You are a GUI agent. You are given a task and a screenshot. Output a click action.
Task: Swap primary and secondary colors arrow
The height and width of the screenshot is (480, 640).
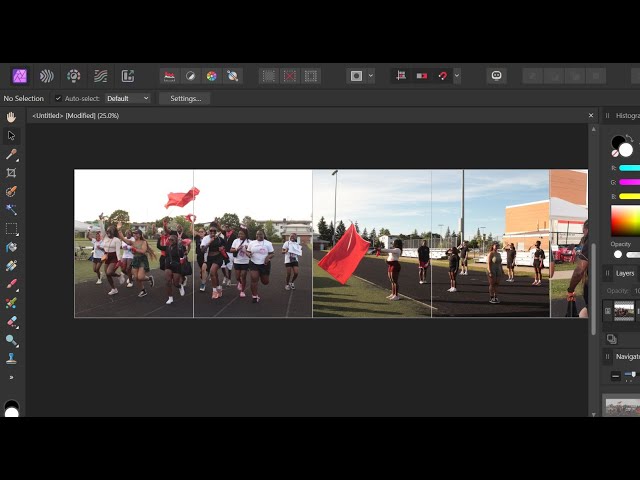click(630, 138)
